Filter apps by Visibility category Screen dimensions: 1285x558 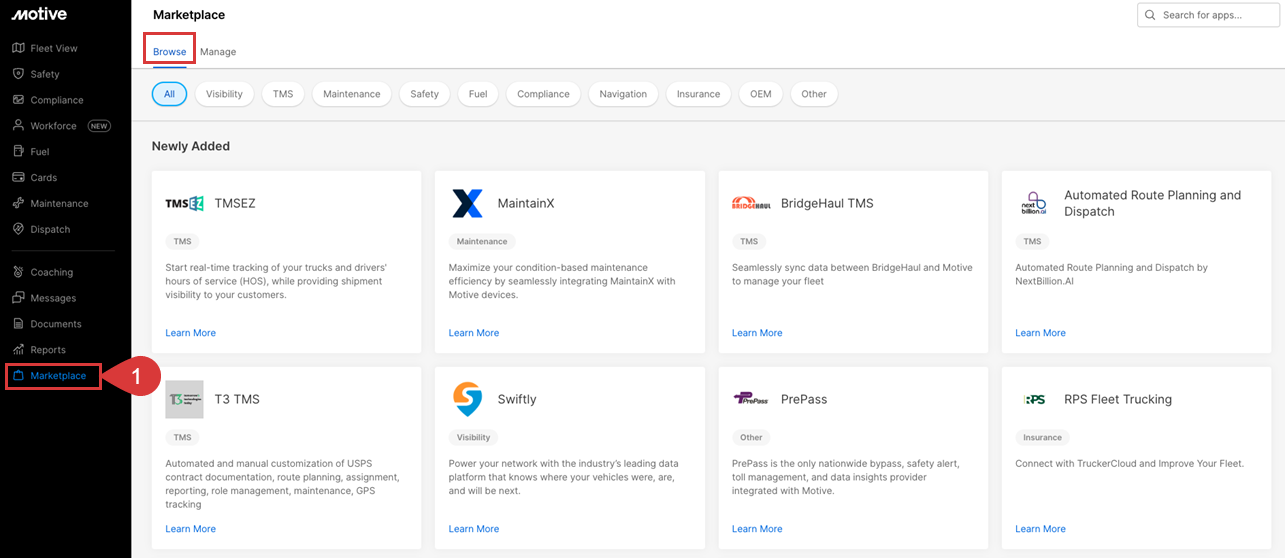(224, 94)
